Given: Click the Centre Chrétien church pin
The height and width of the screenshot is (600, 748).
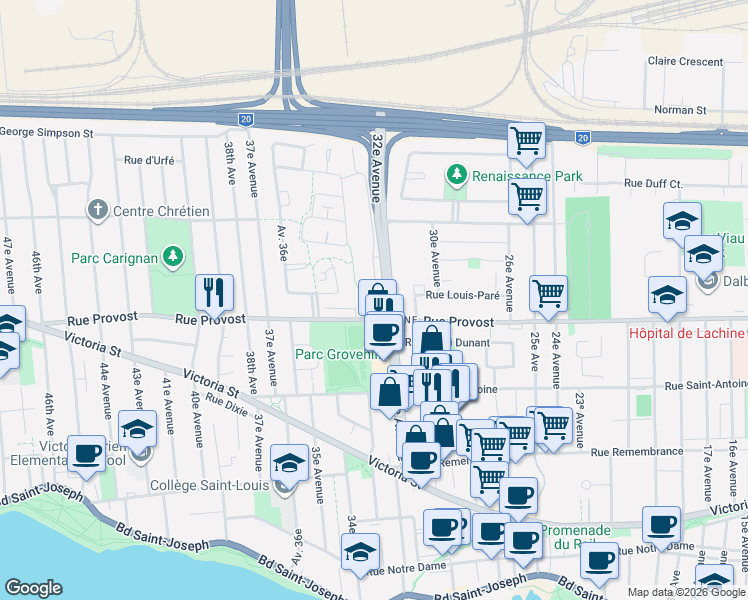Looking at the screenshot, I should pos(98,210).
